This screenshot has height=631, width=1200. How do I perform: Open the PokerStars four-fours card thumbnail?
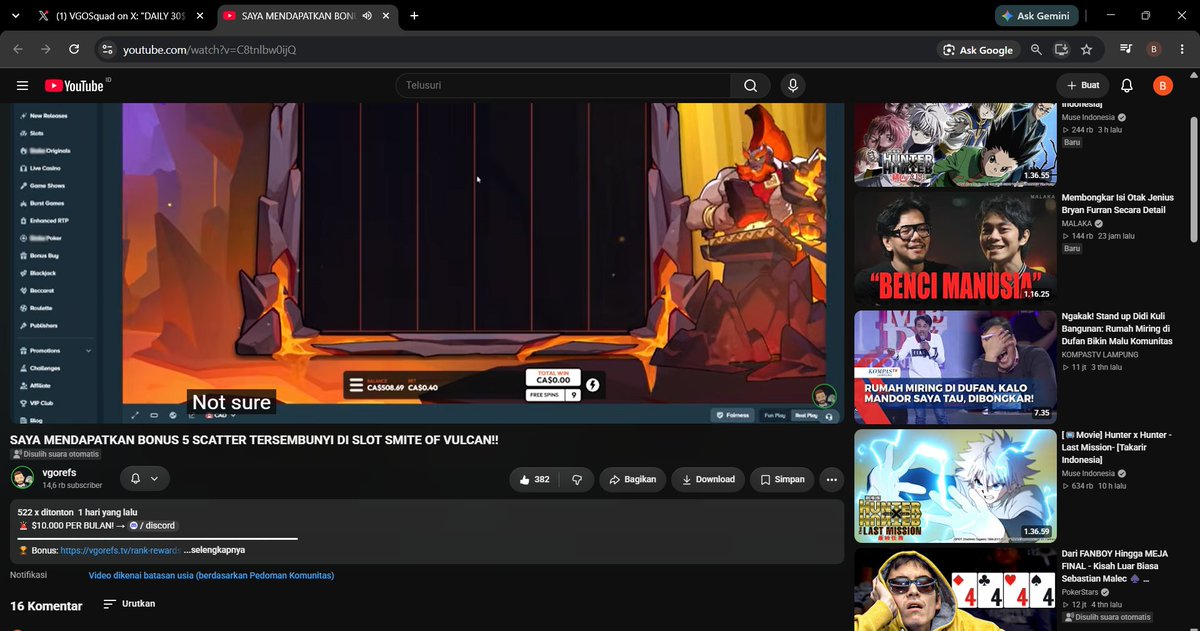[x=955, y=590]
